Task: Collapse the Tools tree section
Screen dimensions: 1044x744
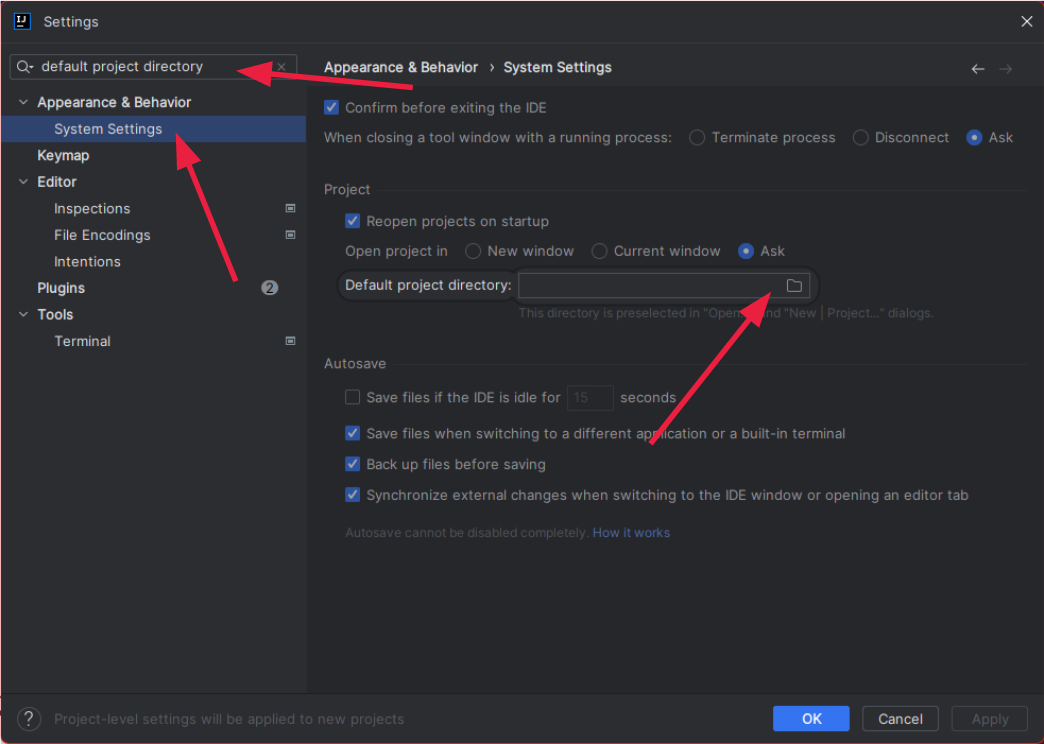Action: click(23, 314)
